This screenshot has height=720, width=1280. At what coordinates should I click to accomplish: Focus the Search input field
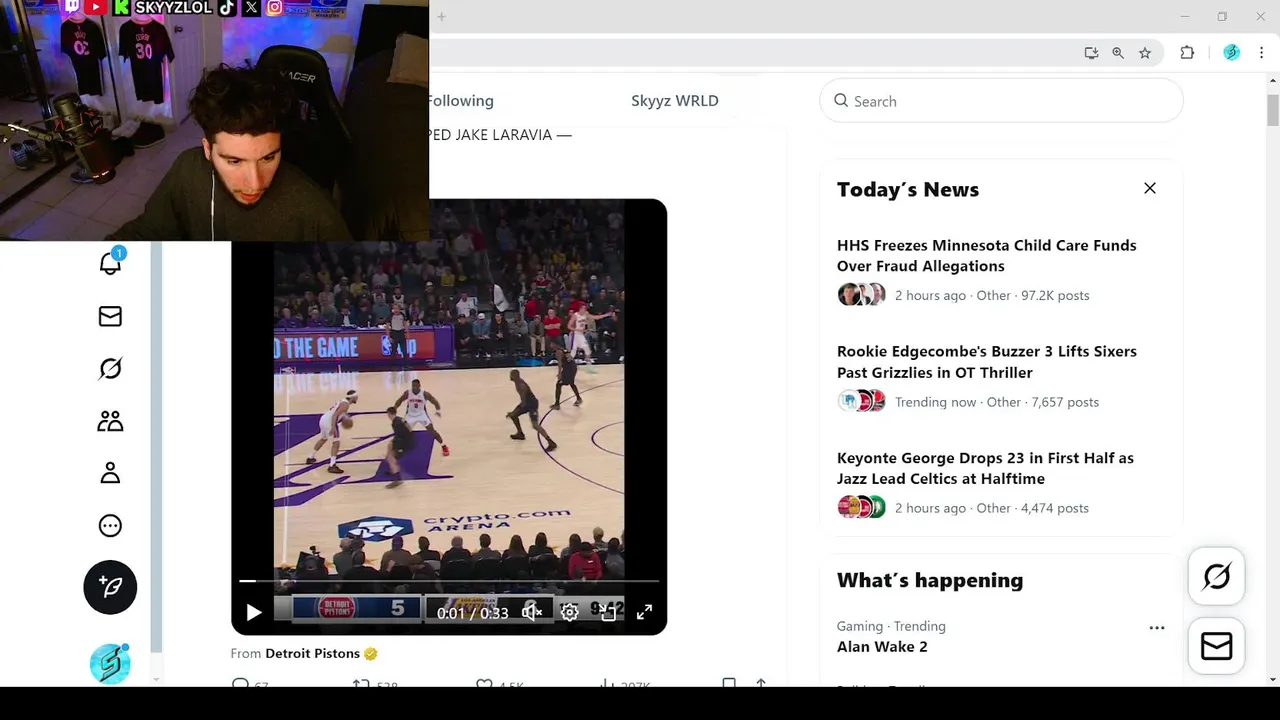click(x=1001, y=101)
